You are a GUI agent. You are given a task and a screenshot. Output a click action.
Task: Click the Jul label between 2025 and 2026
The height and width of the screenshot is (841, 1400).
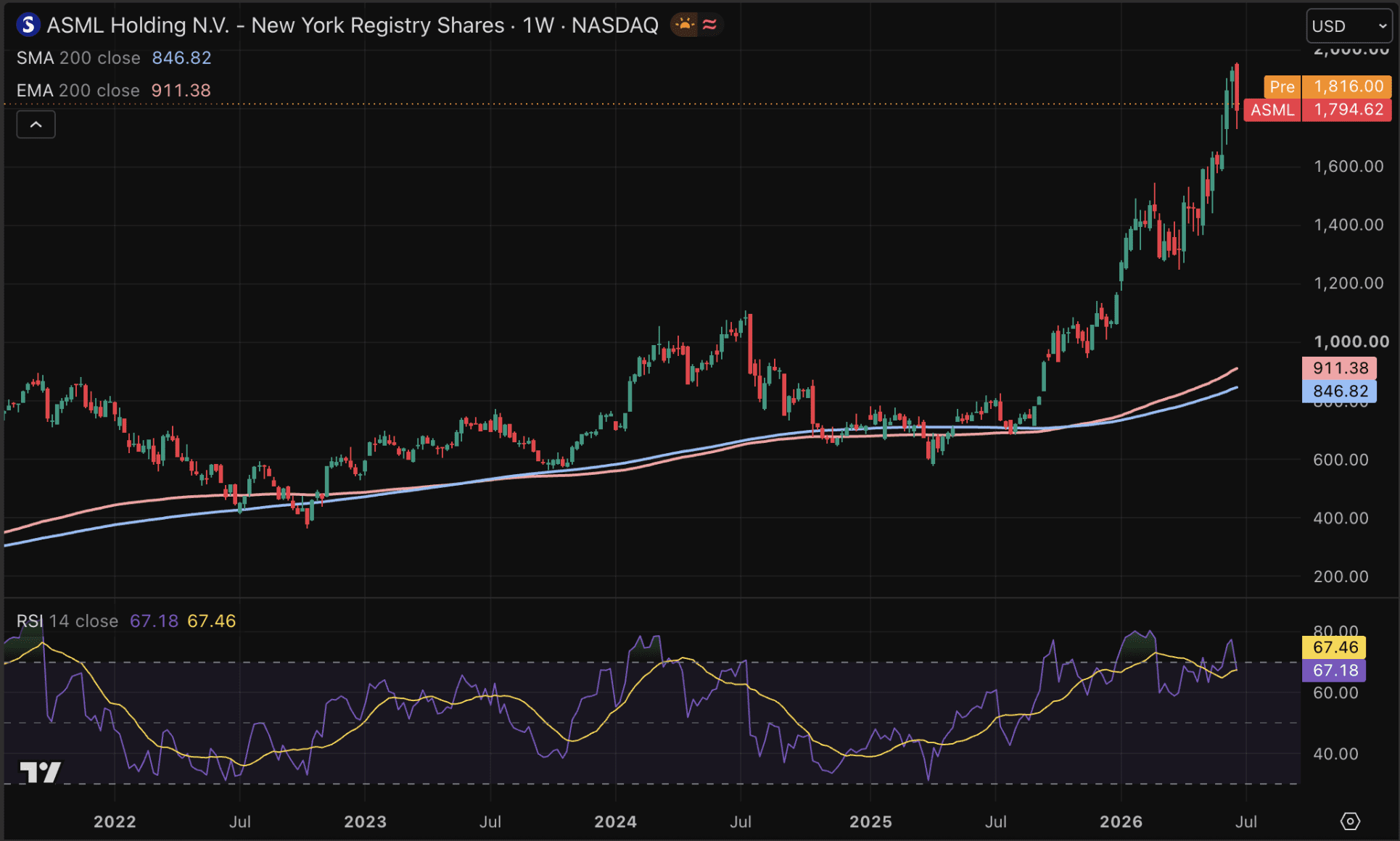(996, 822)
